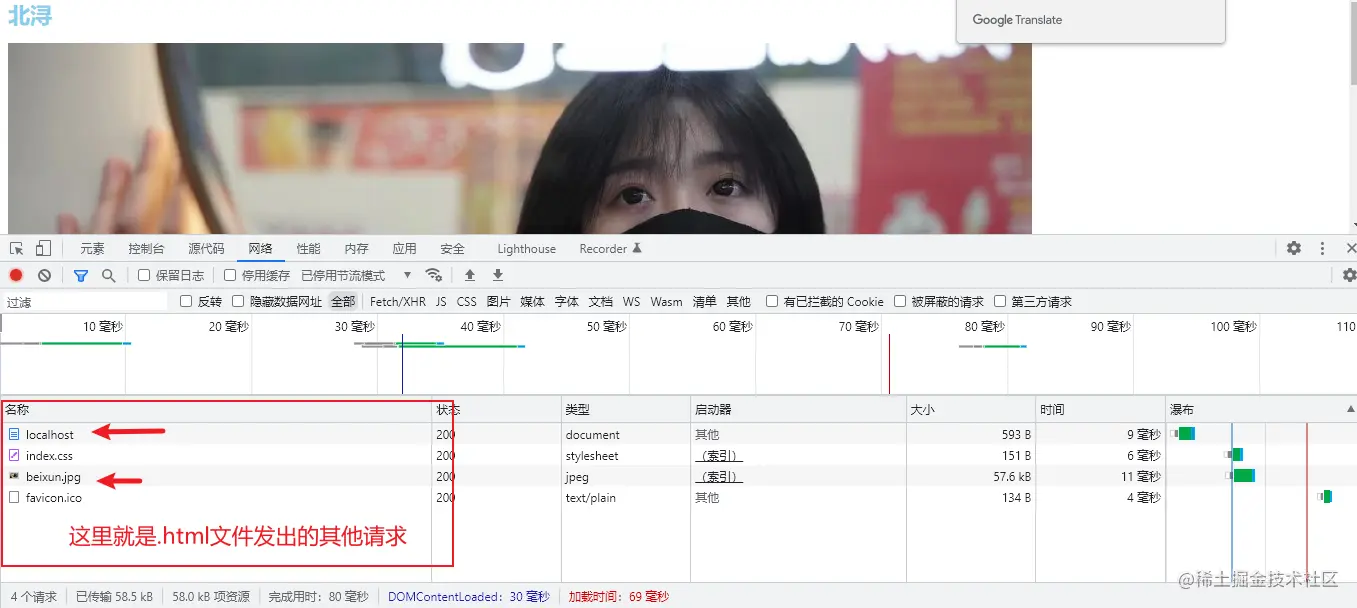Sort by the 瀑布 waterfall column arrow
Viewport: 1357px width, 608px height.
[x=1350, y=409]
